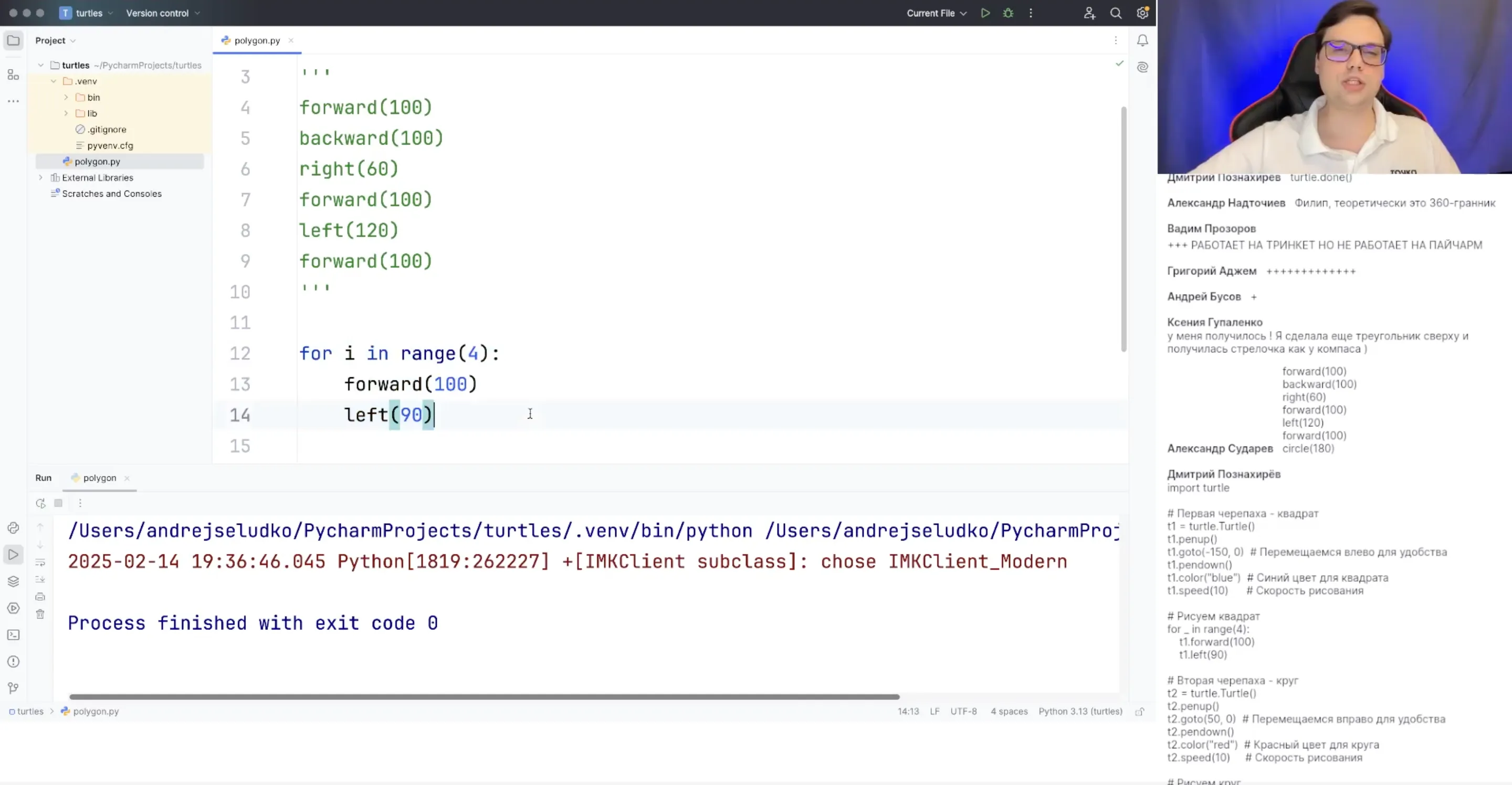Viewport: 1512px width, 785px height.
Task: Toggle soft-wrap in the run console
Action: [40, 563]
